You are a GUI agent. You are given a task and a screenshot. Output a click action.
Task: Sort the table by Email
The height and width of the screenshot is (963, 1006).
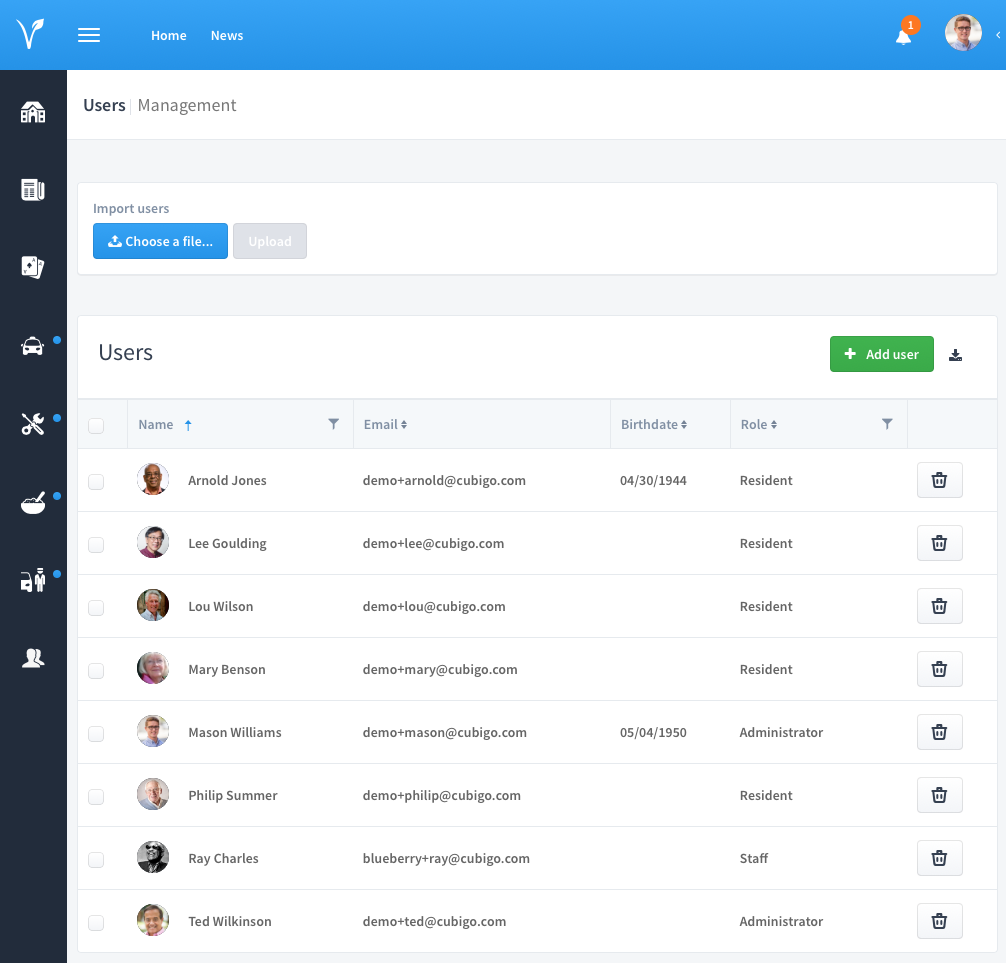point(385,425)
